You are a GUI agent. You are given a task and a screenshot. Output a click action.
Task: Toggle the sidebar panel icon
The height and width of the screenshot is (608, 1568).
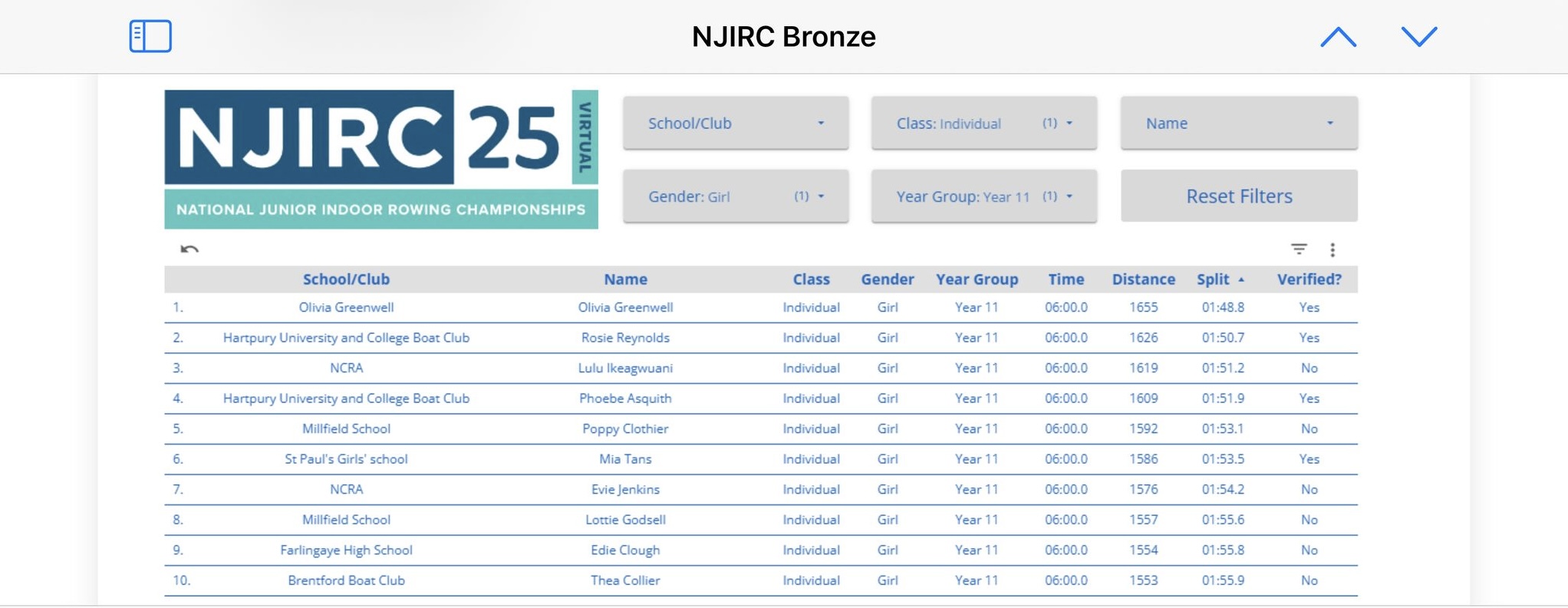pos(150,36)
